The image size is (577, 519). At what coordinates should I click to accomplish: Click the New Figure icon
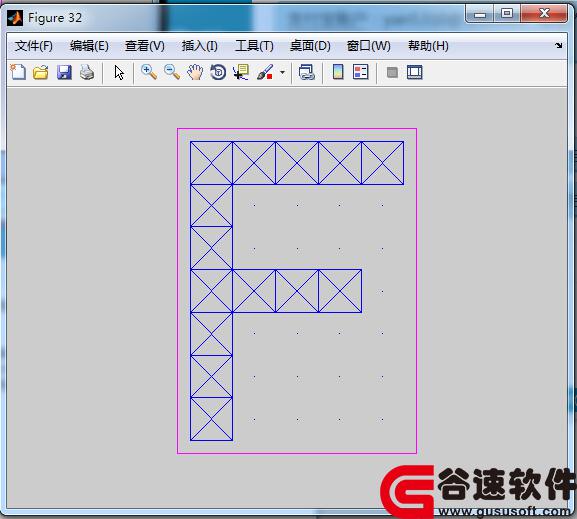tap(18, 72)
